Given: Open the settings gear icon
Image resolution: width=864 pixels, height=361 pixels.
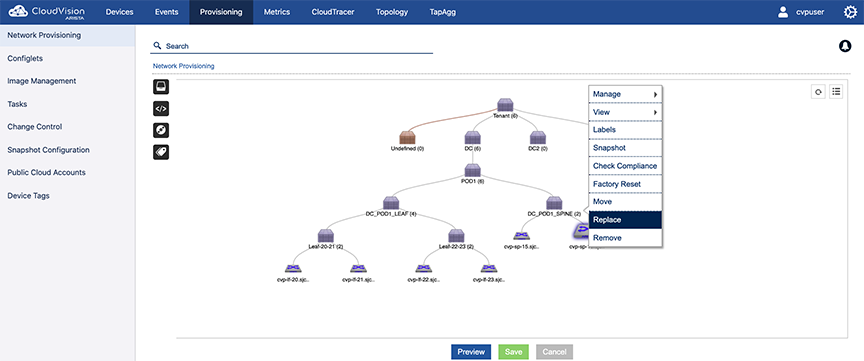Looking at the screenshot, I should pyautogui.click(x=850, y=12).
